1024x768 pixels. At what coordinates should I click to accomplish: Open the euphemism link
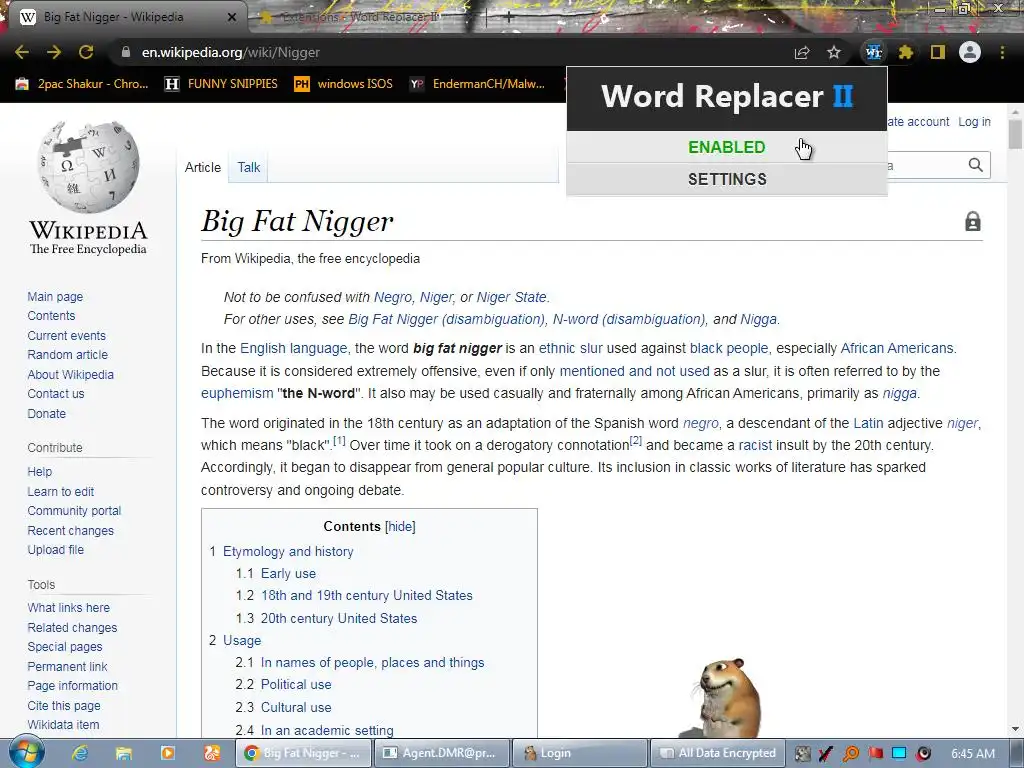237,393
